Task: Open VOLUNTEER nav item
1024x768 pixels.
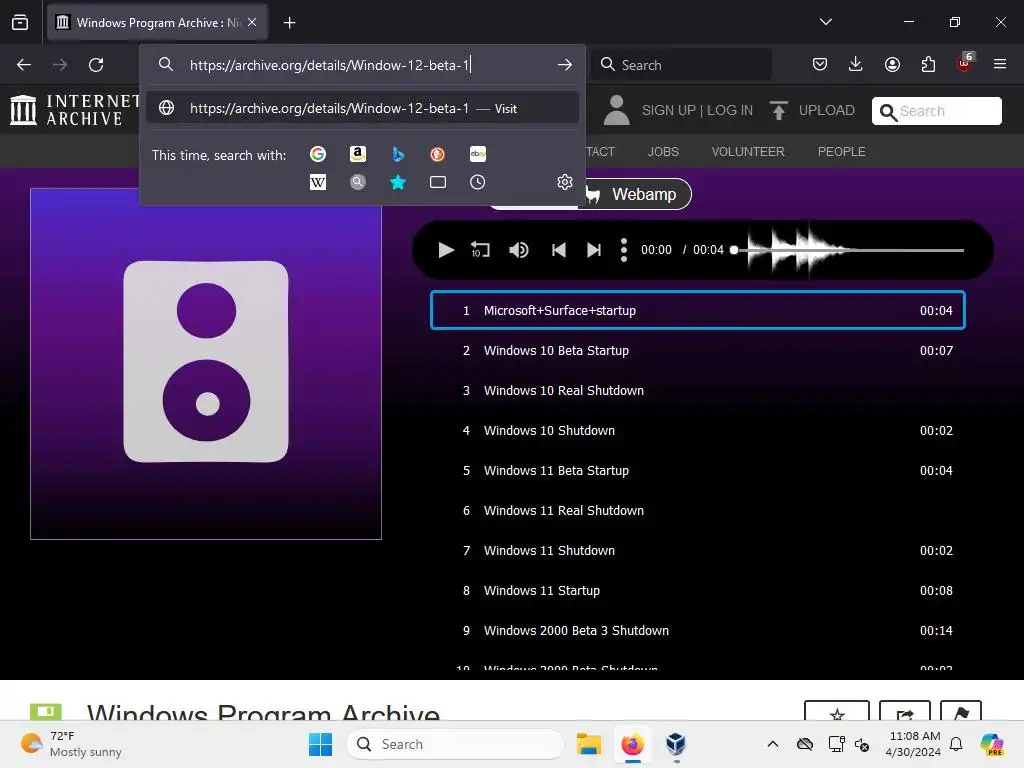Action: click(748, 152)
